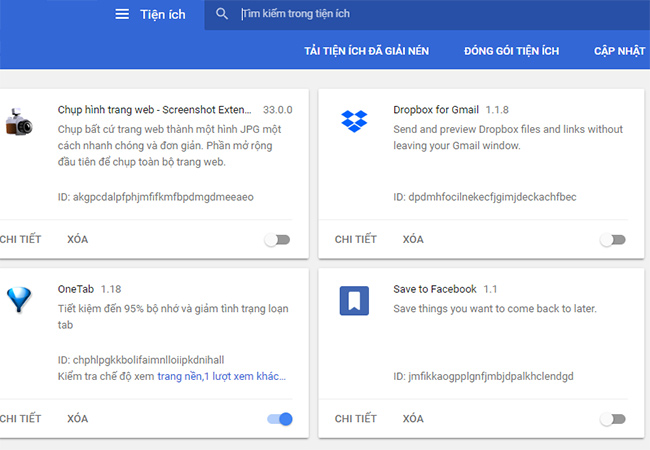
Task: Click Tải tiện ích đã giải nén
Action: (x=366, y=51)
